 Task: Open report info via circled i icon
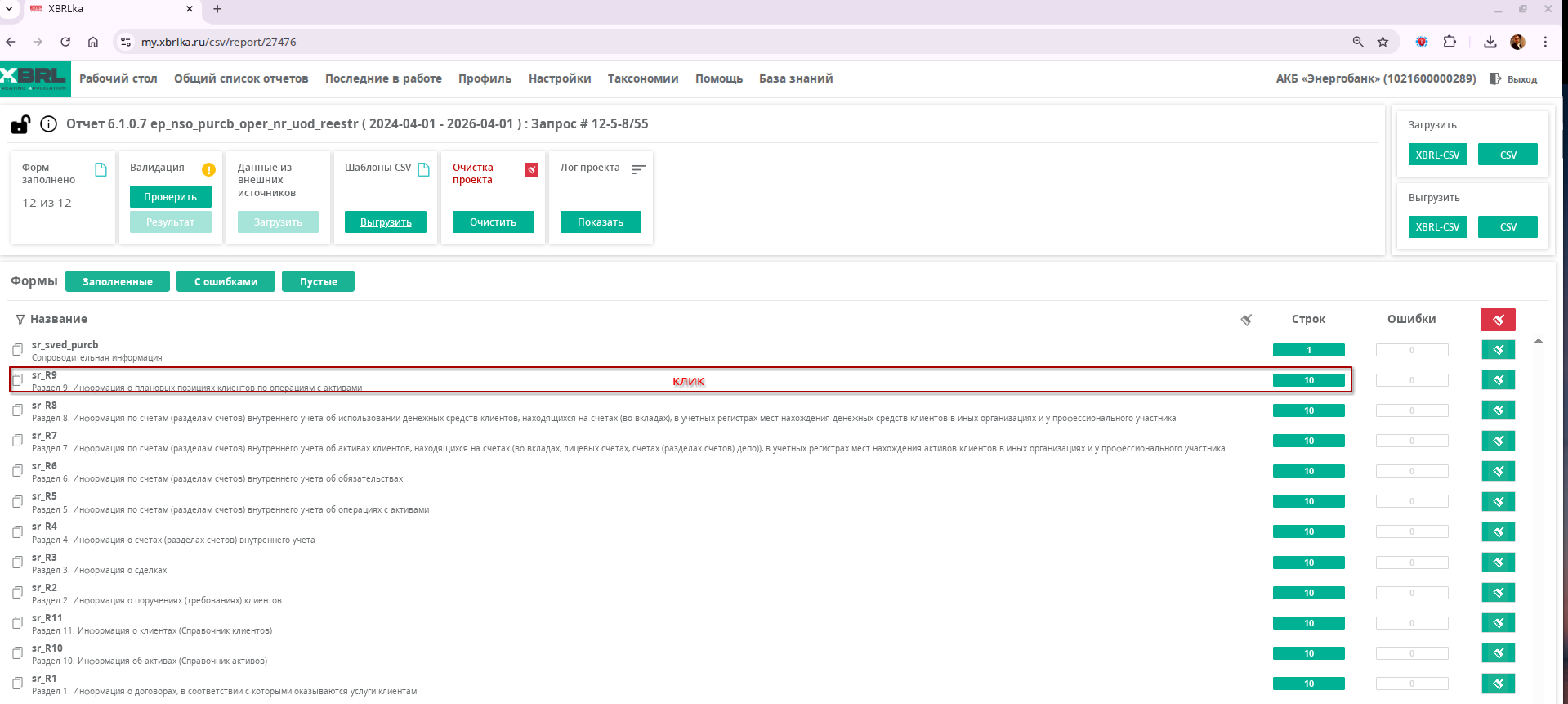[x=49, y=124]
